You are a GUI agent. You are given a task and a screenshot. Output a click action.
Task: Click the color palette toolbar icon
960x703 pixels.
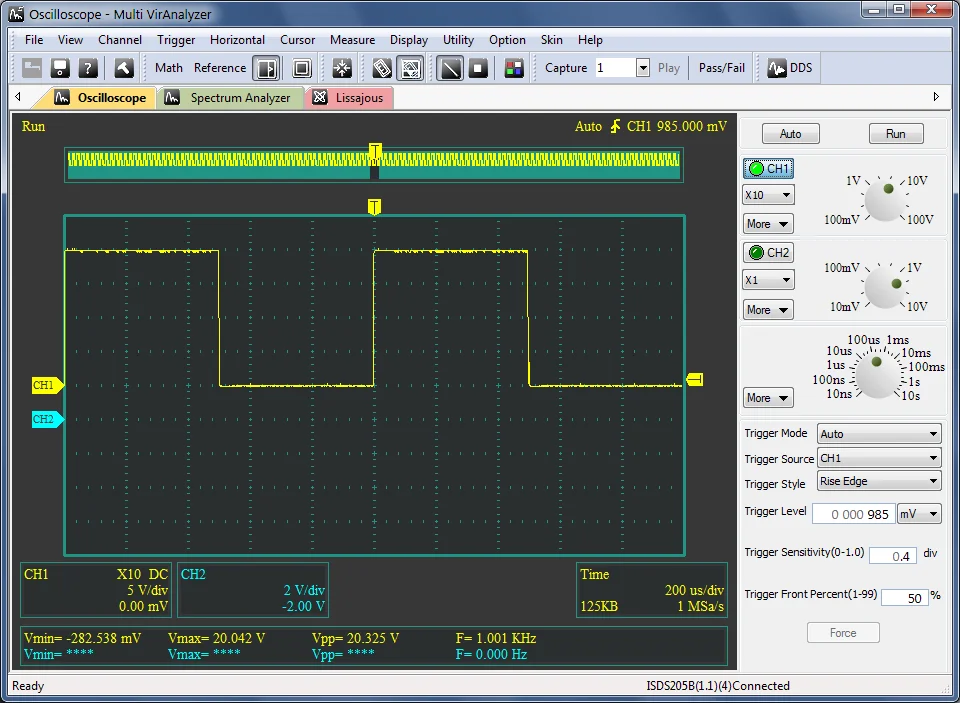click(x=513, y=68)
